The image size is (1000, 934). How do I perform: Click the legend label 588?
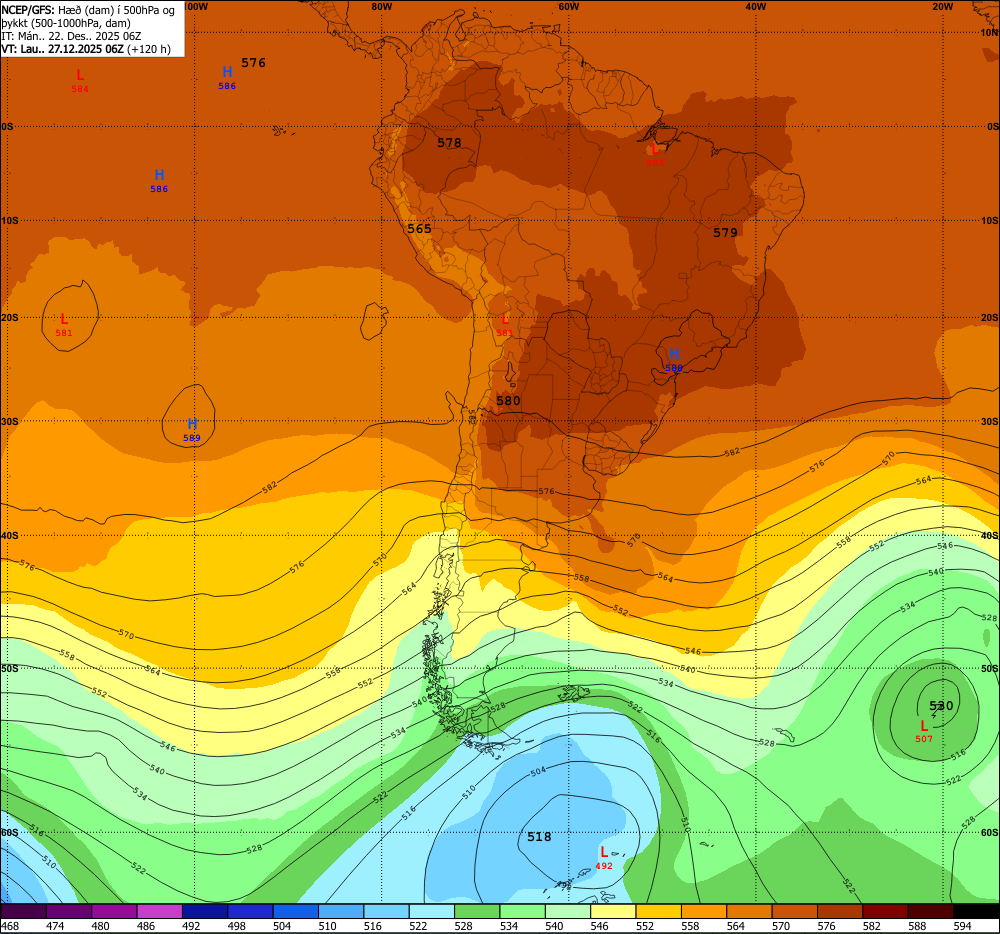pos(917,926)
